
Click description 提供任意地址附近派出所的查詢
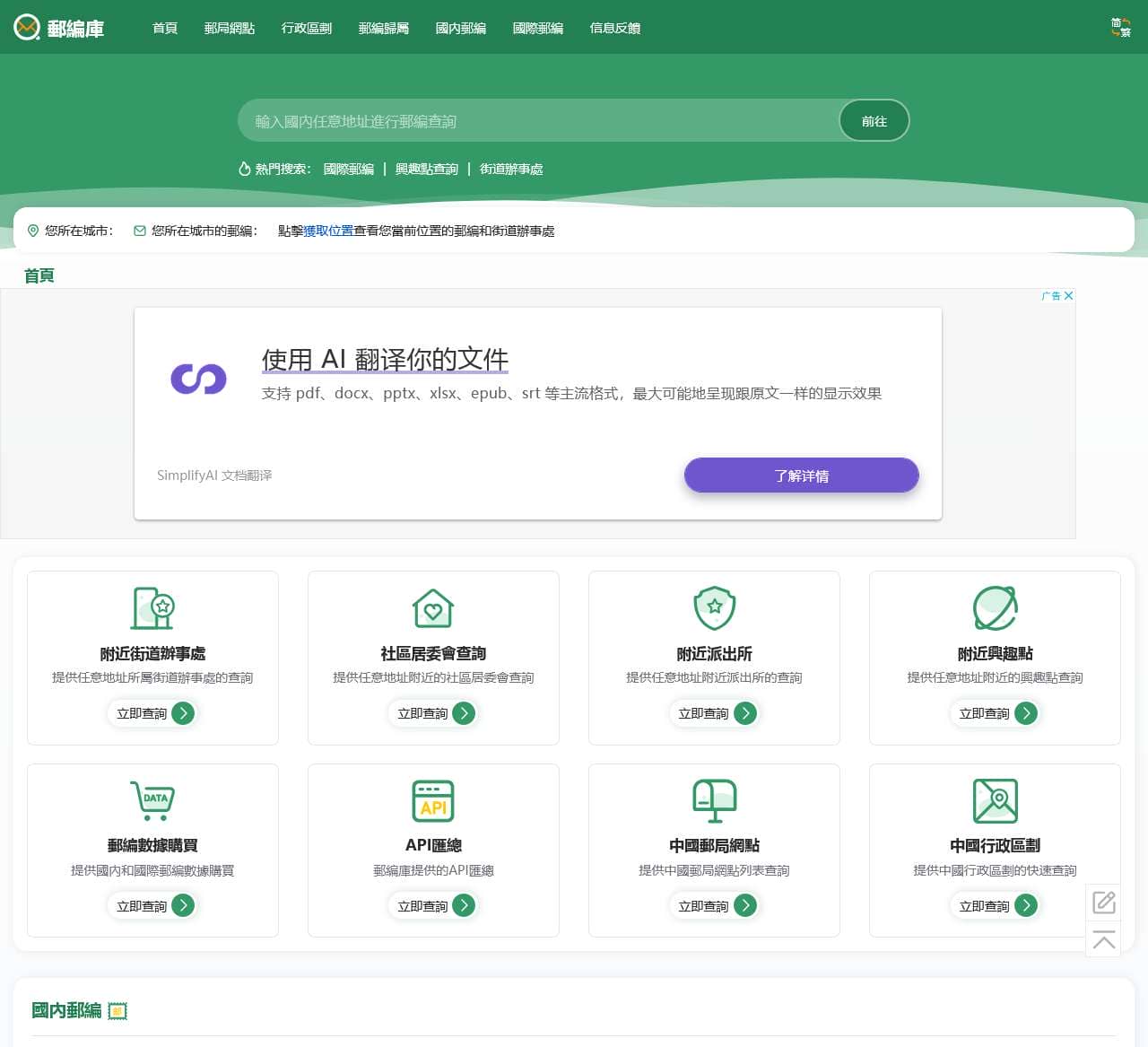pos(715,677)
